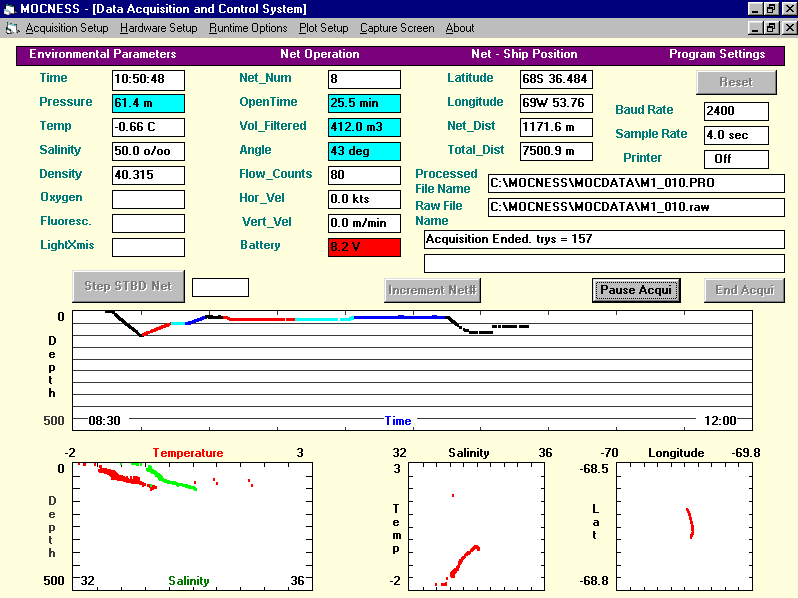Screen dimensions: 798x598
Task: Open the Plot Setup menu
Action: tap(323, 28)
